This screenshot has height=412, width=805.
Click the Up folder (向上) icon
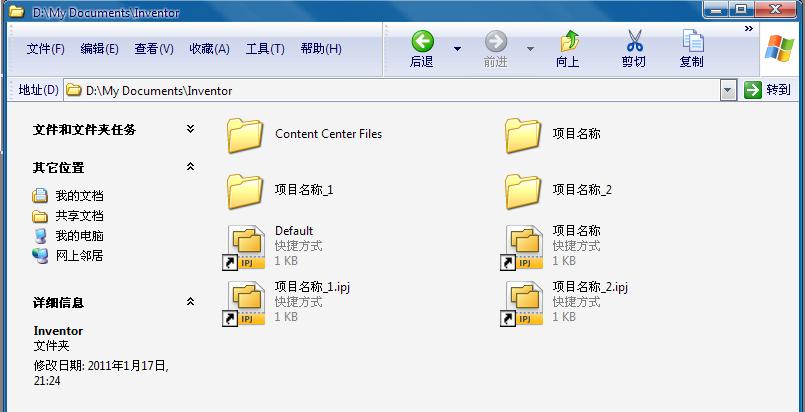point(568,42)
